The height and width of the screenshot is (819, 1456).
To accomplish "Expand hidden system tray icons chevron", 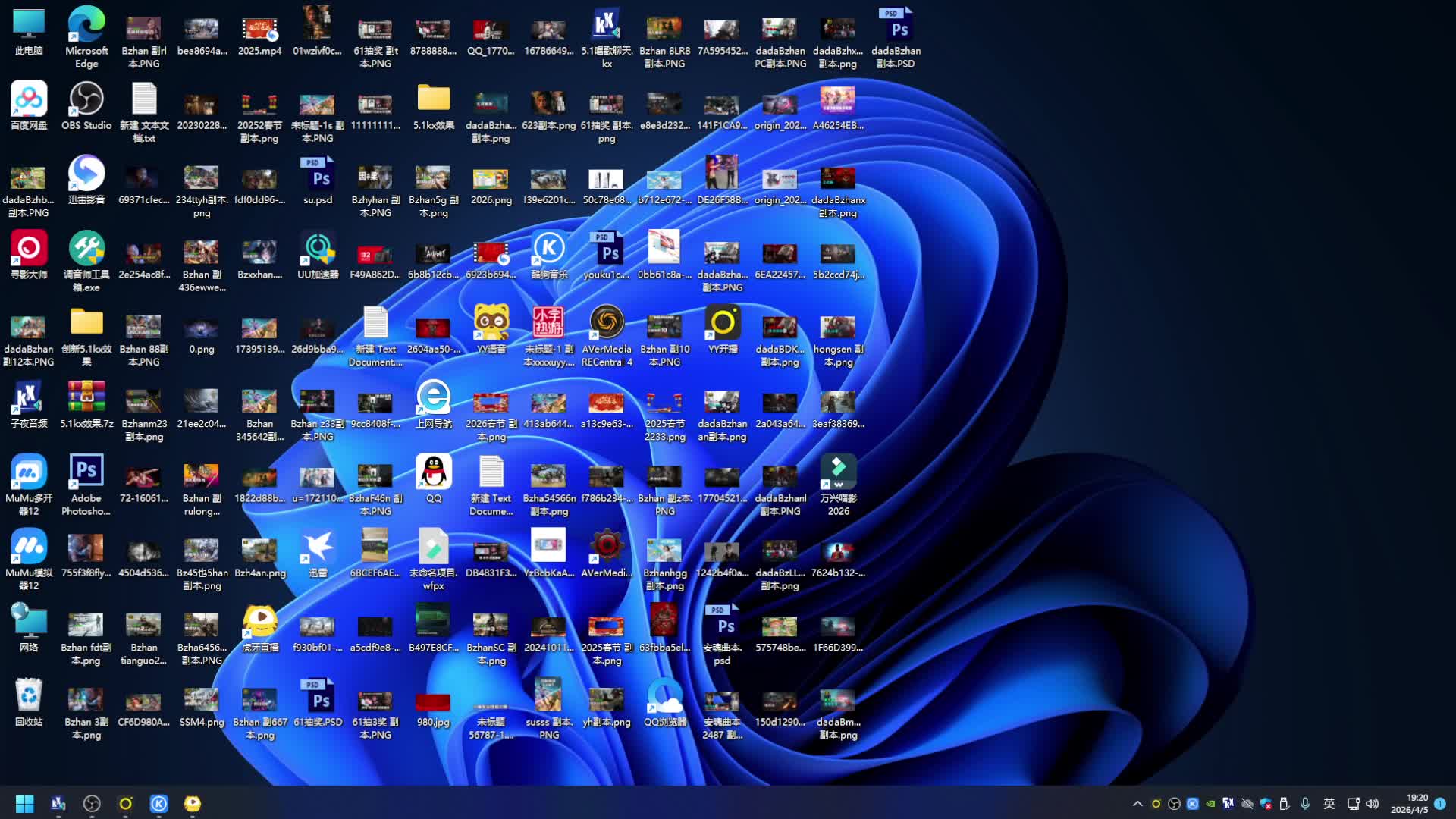I will click(x=1137, y=804).
